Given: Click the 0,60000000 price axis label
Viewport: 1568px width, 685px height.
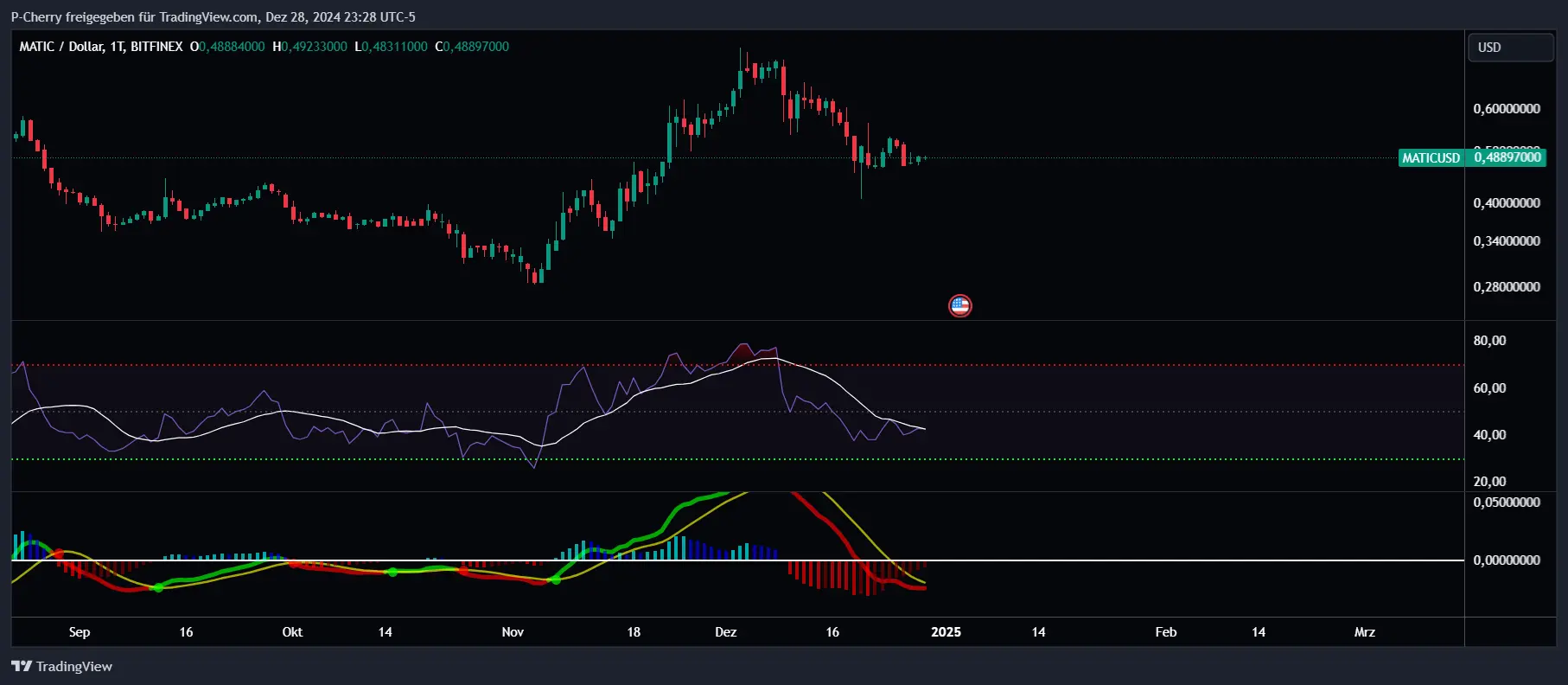Looking at the screenshot, I should point(1507,109).
